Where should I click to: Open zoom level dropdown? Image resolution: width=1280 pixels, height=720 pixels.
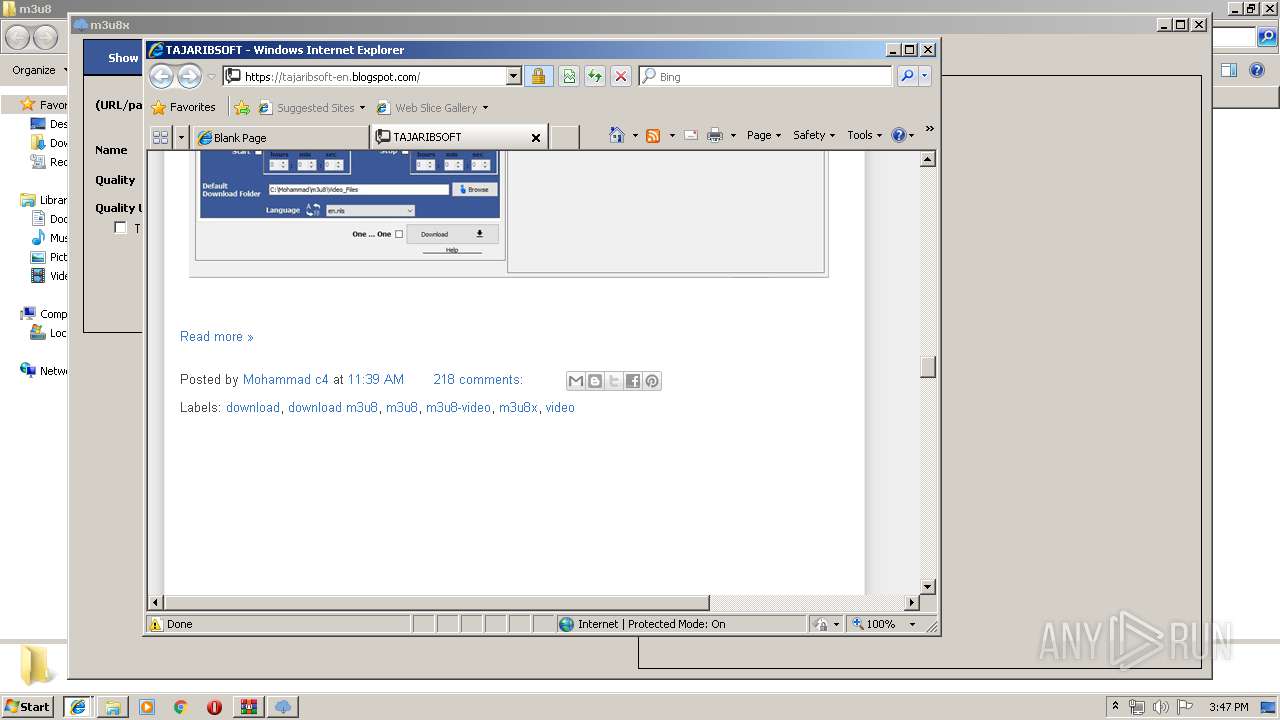tap(912, 624)
